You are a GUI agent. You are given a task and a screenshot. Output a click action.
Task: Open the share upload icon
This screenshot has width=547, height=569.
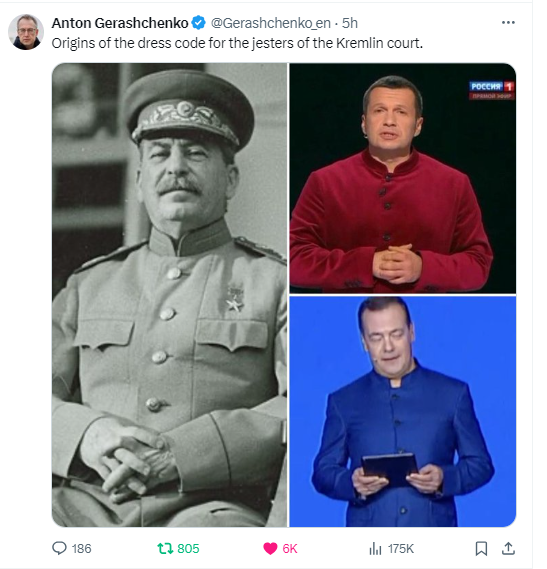click(508, 548)
